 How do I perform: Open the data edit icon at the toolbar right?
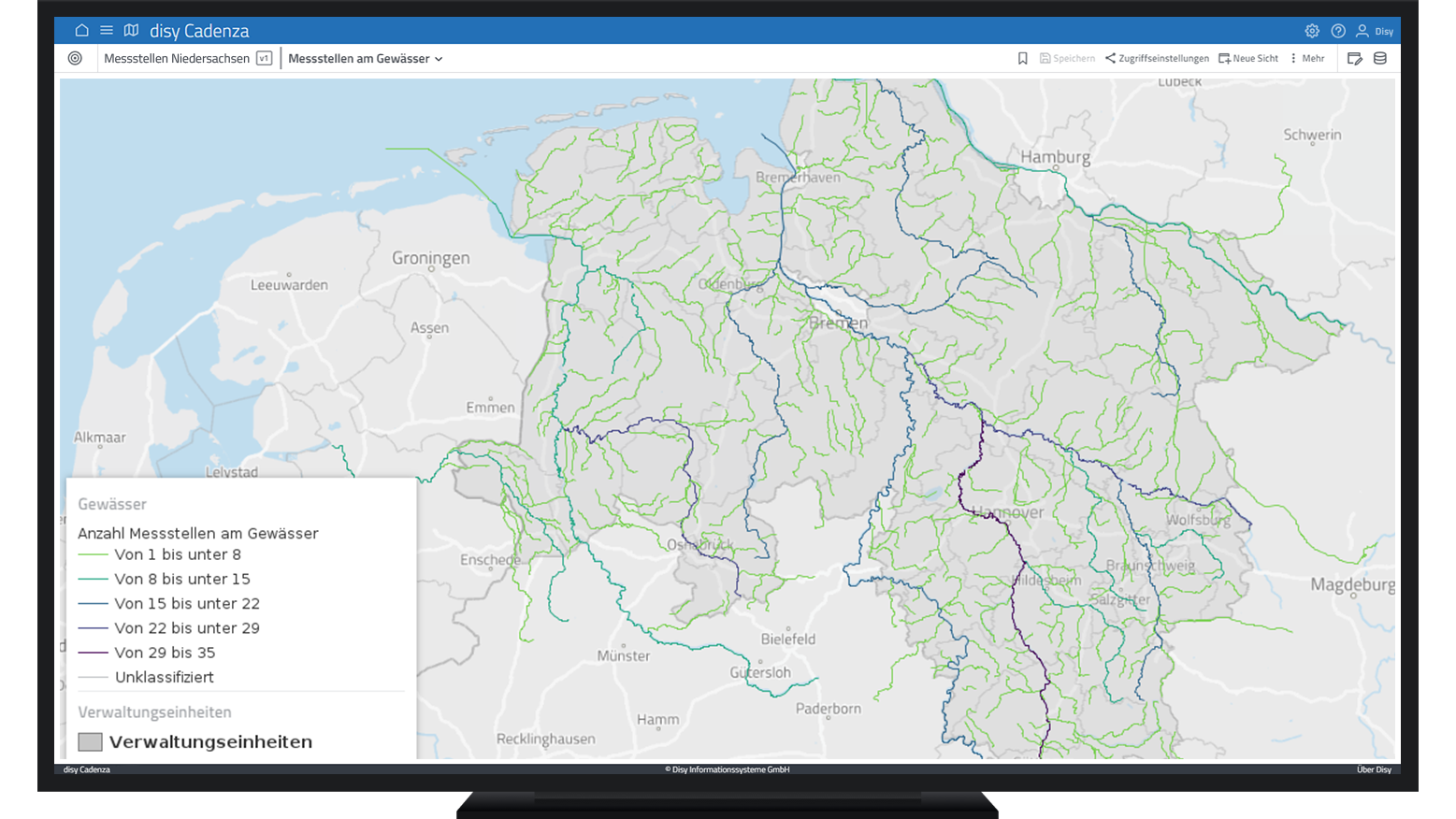(1355, 57)
